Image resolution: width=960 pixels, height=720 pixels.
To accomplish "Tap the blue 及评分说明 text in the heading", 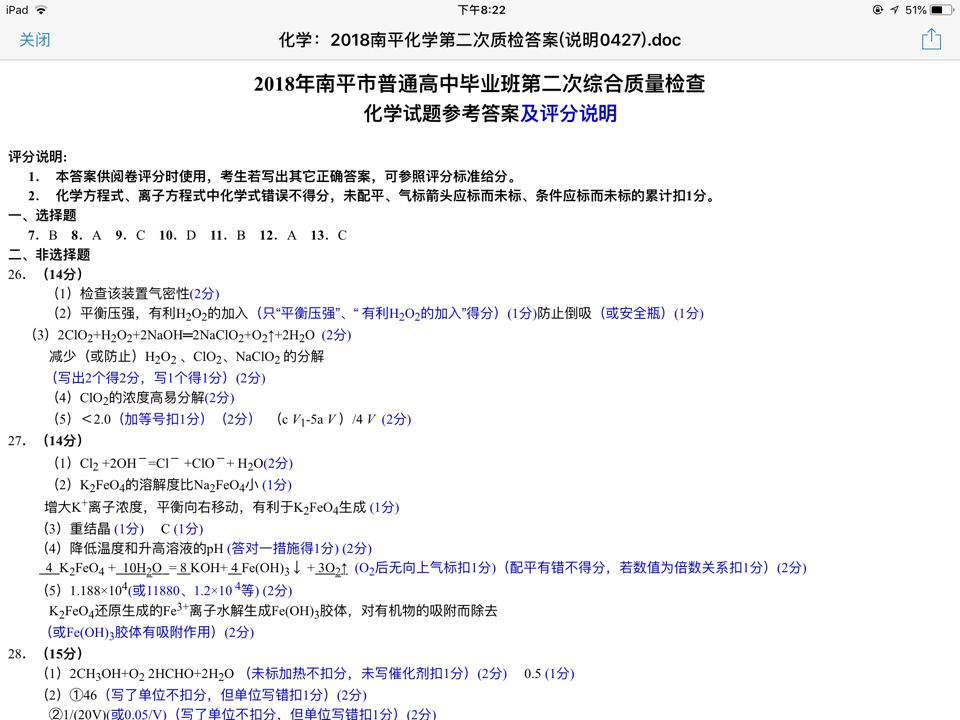I will click(568, 113).
